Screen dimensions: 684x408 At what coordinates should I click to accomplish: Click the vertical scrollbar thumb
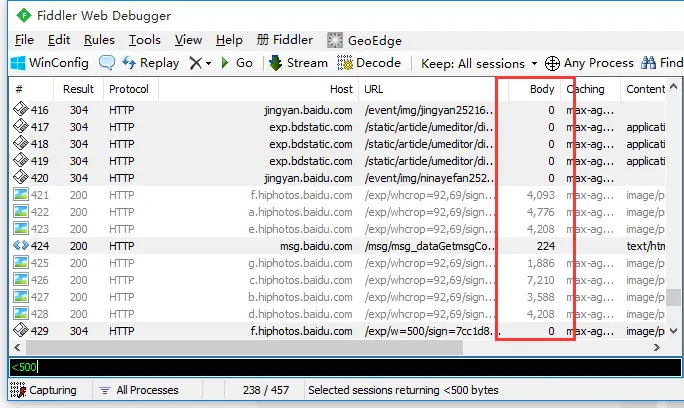[x=674, y=297]
